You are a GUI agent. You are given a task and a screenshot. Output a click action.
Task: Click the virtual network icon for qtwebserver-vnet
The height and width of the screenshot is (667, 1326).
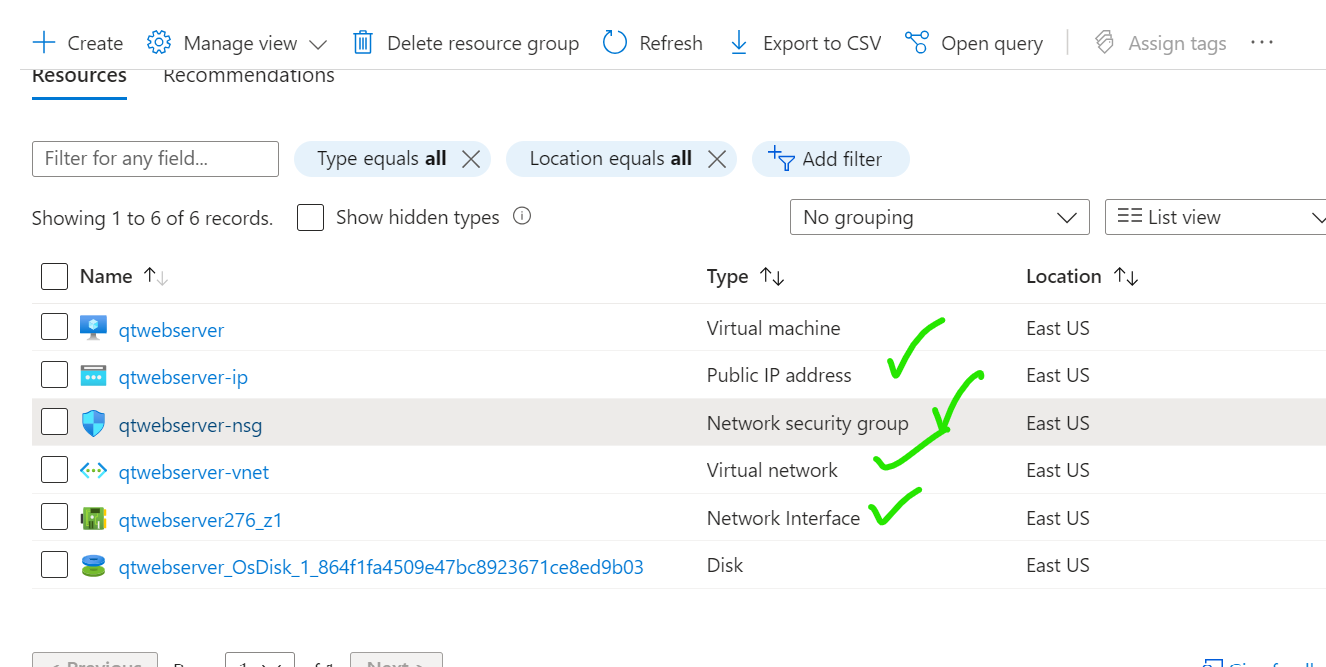point(93,471)
